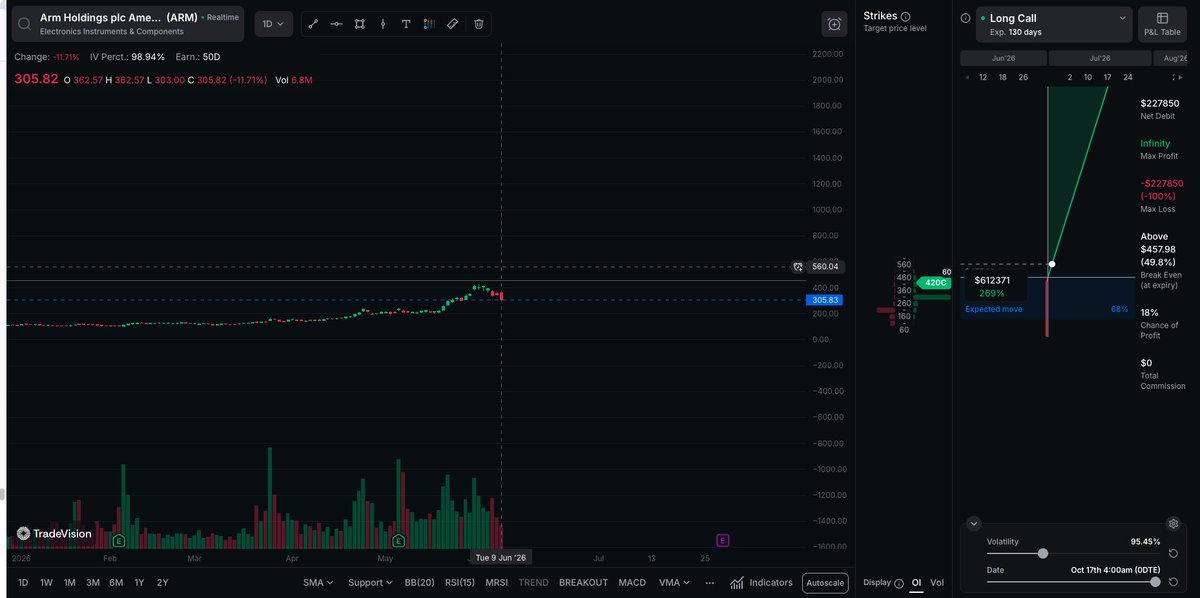This screenshot has width=1200, height=598.
Task: Set chart range to 1W
Action: click(x=46, y=583)
